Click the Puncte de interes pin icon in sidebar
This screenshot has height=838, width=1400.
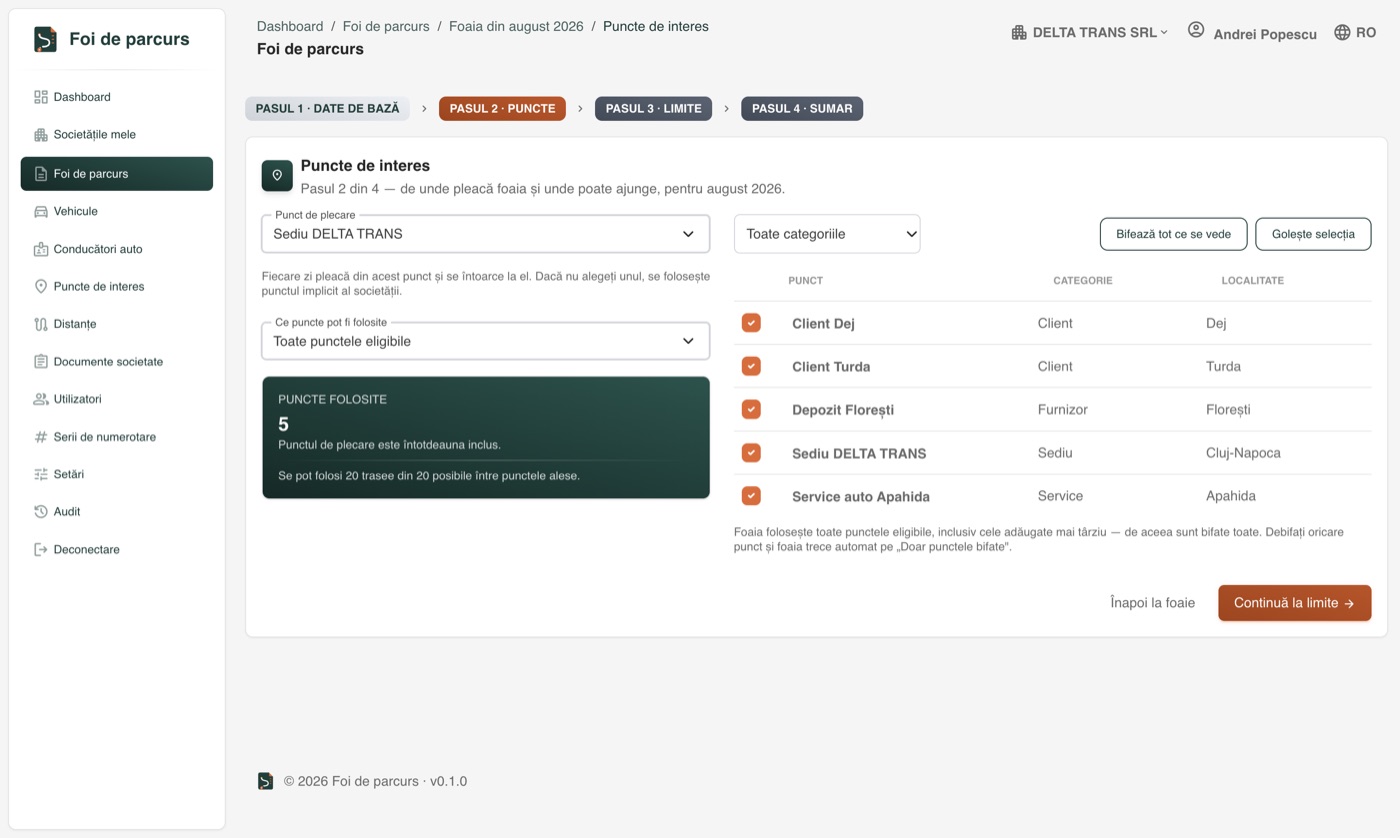pyautogui.click(x=41, y=287)
